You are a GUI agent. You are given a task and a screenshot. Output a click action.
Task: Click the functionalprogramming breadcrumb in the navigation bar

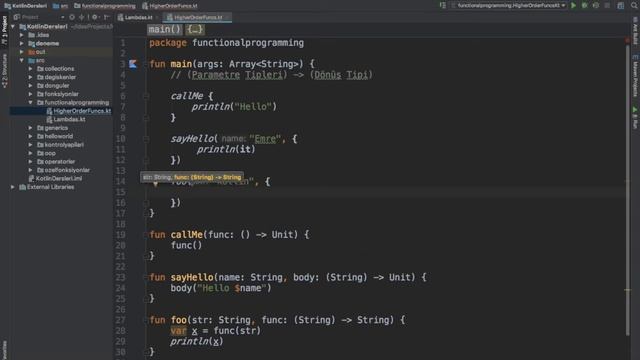pyautogui.click(x=105, y=6)
